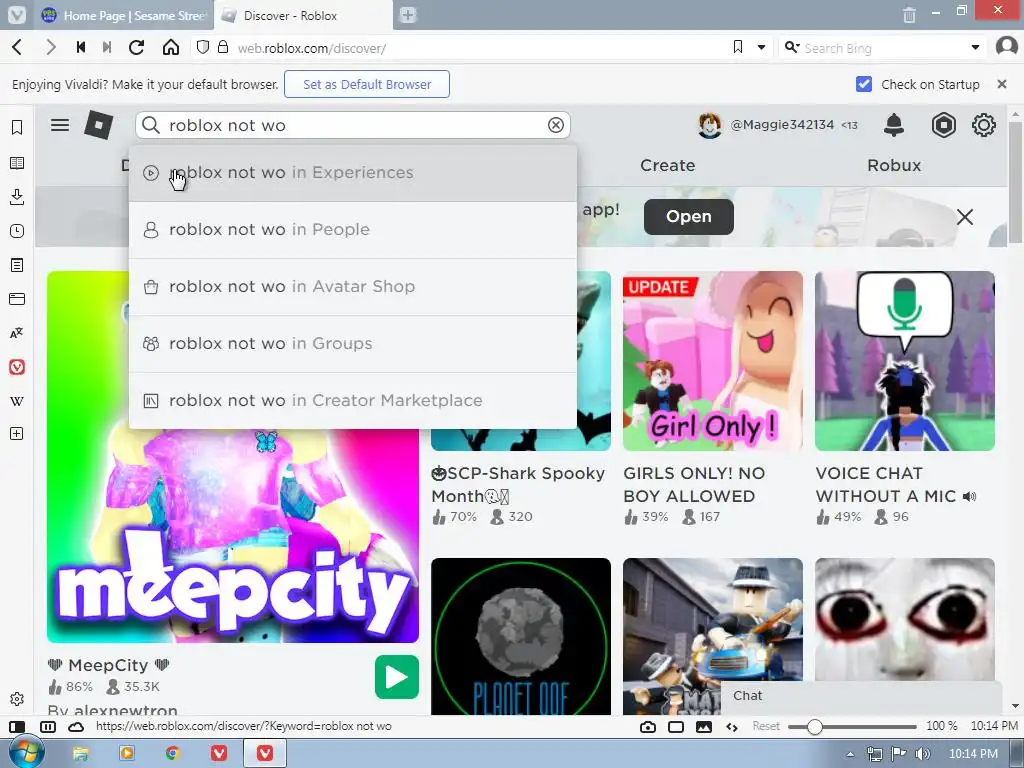1024x768 pixels.
Task: Click Open app banner button
Action: [x=689, y=217]
